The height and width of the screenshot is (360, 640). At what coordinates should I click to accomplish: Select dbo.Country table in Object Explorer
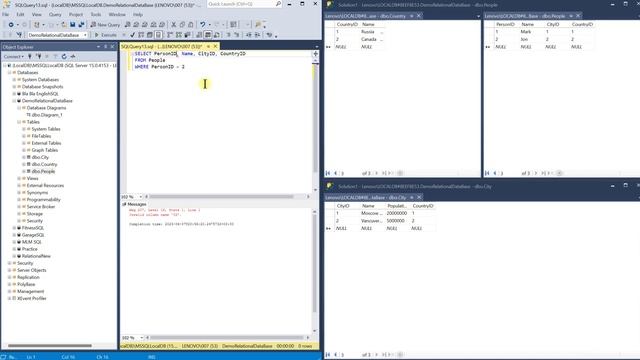click(x=44, y=164)
